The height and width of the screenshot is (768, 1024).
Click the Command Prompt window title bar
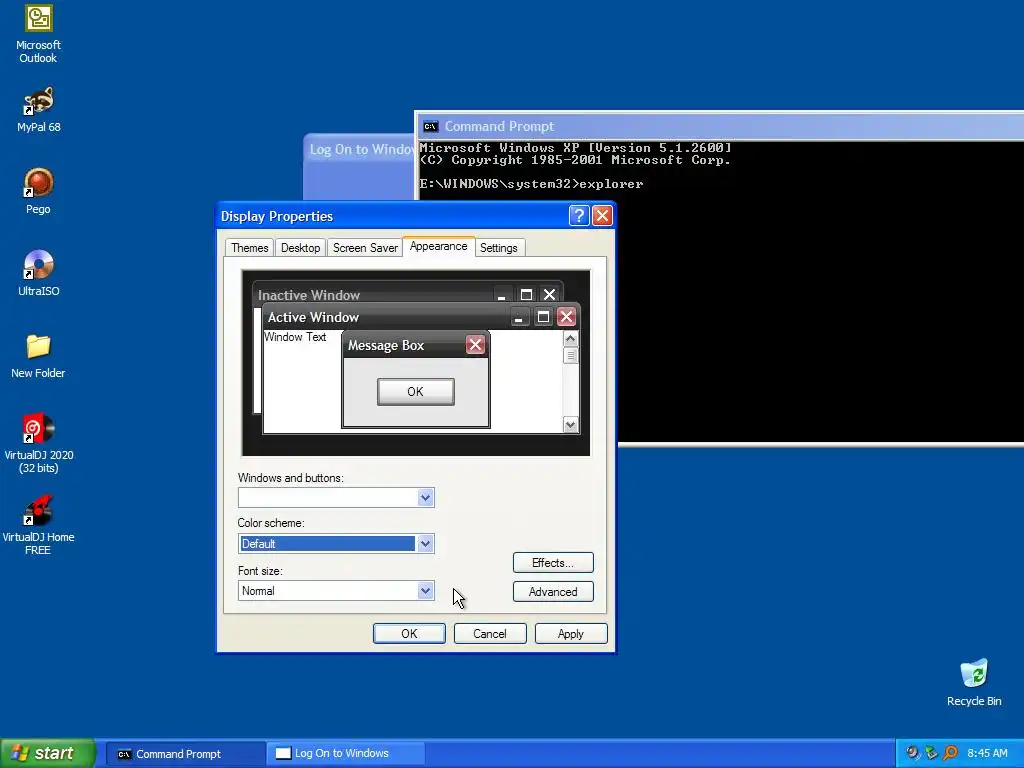[x=720, y=126]
